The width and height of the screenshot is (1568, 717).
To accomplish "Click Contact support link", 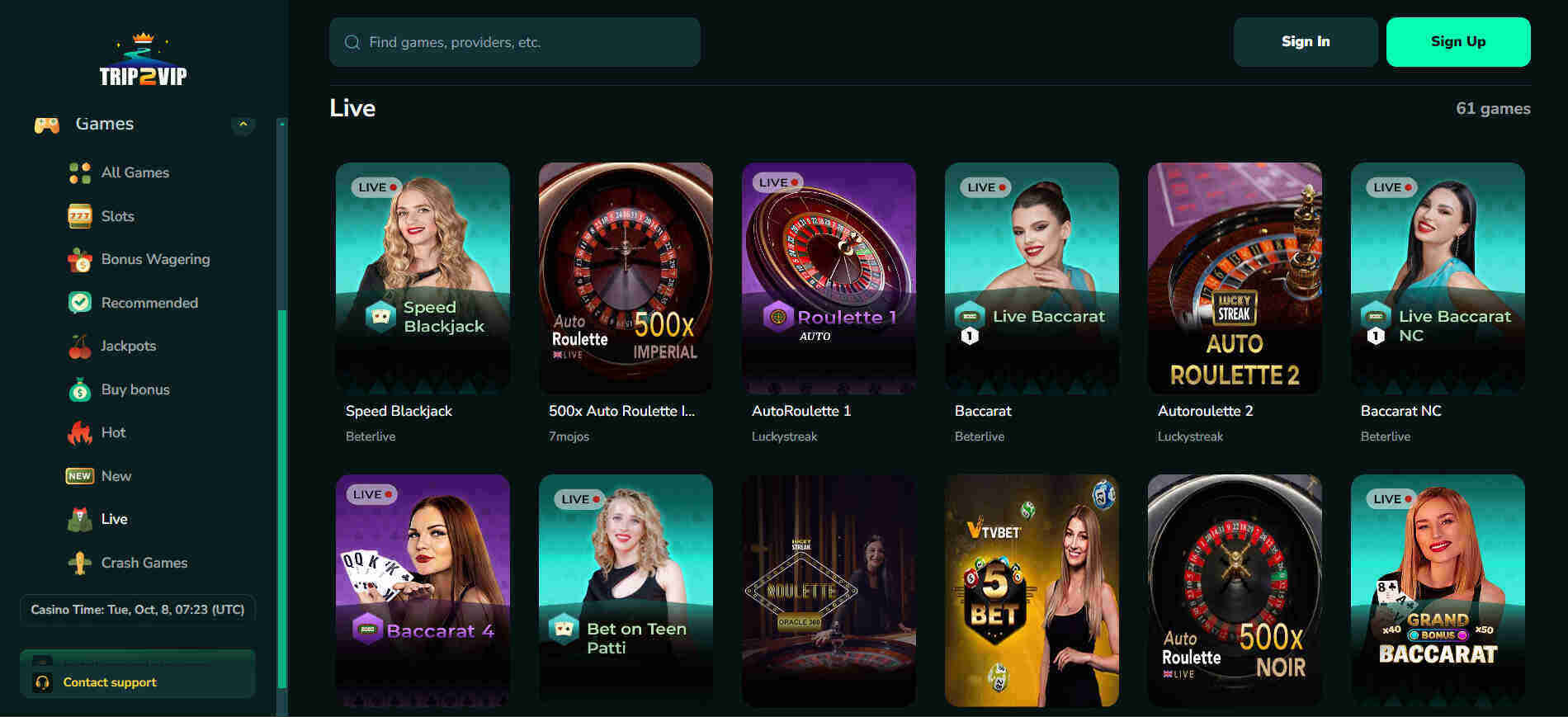I will pyautogui.click(x=110, y=682).
